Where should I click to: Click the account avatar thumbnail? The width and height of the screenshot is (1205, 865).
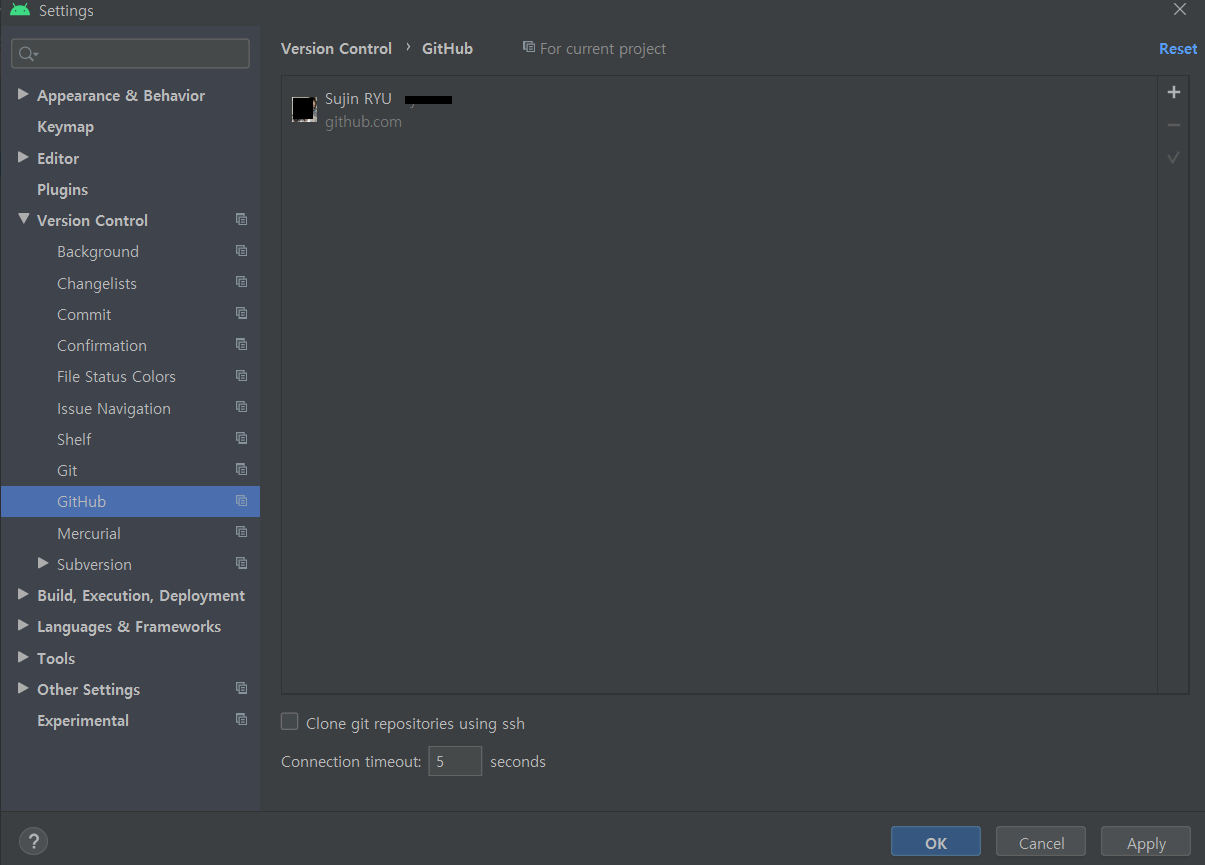[x=304, y=109]
